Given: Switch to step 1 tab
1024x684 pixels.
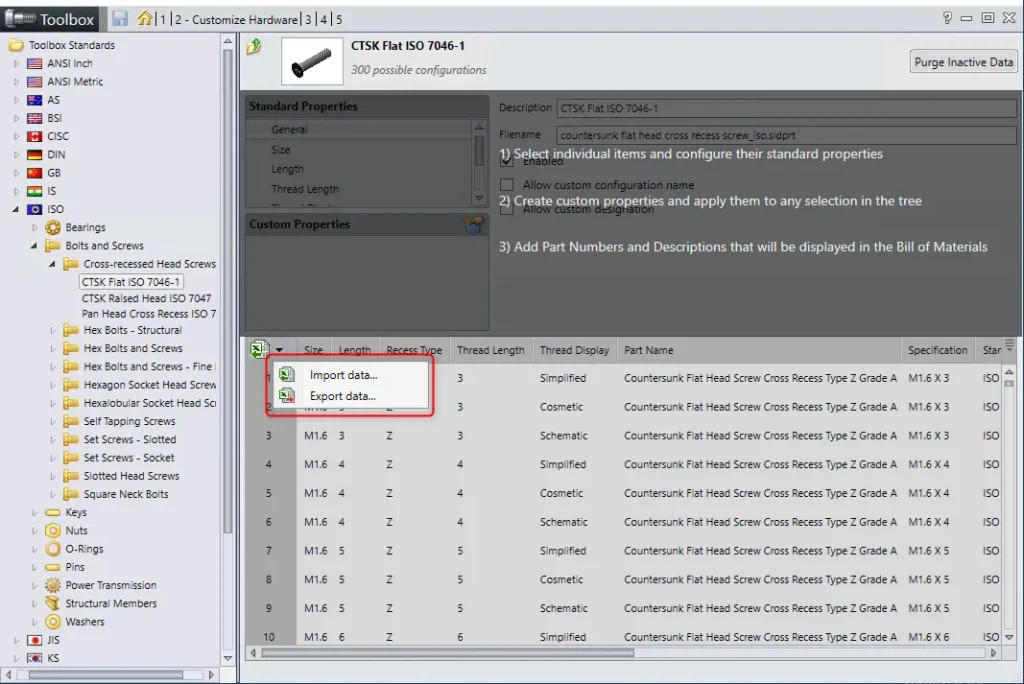Looking at the screenshot, I should click(163, 20).
